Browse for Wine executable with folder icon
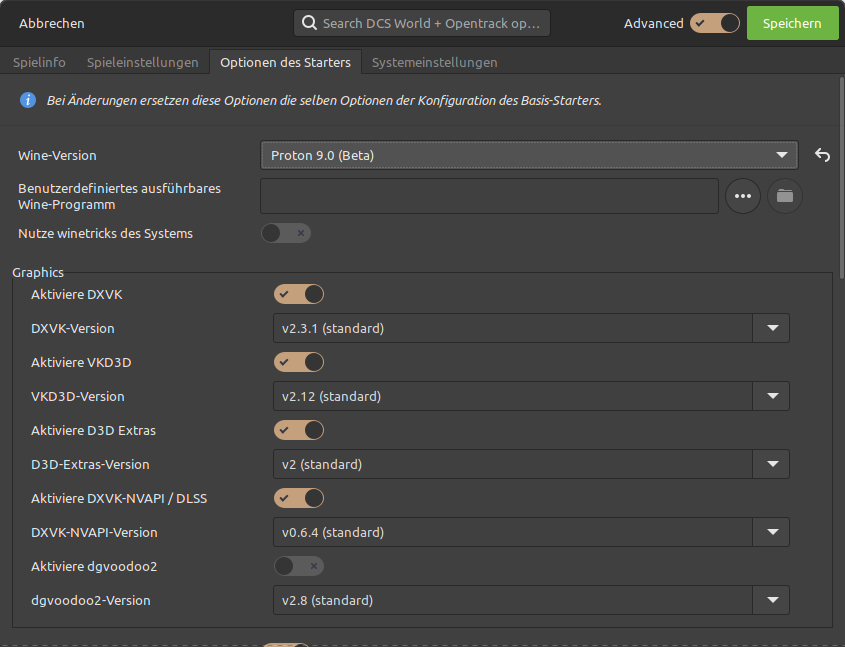 (x=785, y=196)
